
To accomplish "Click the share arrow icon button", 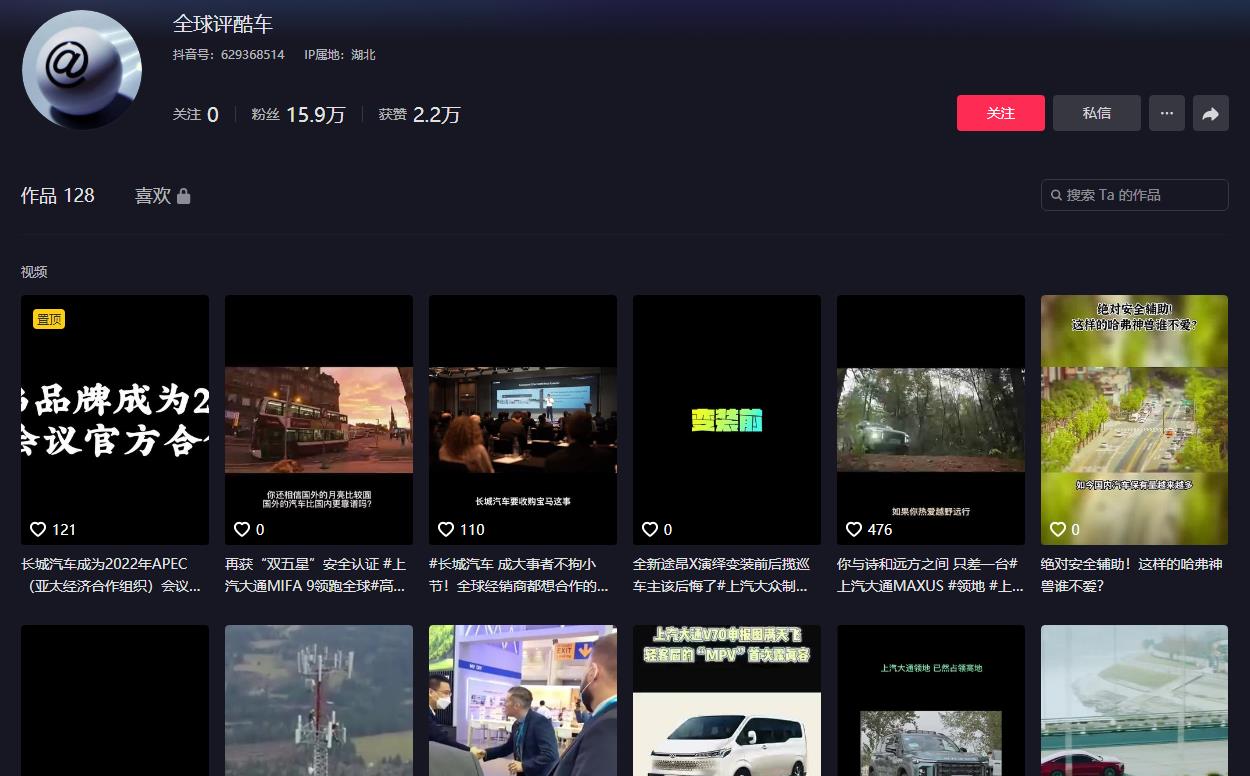I will 1210,114.
